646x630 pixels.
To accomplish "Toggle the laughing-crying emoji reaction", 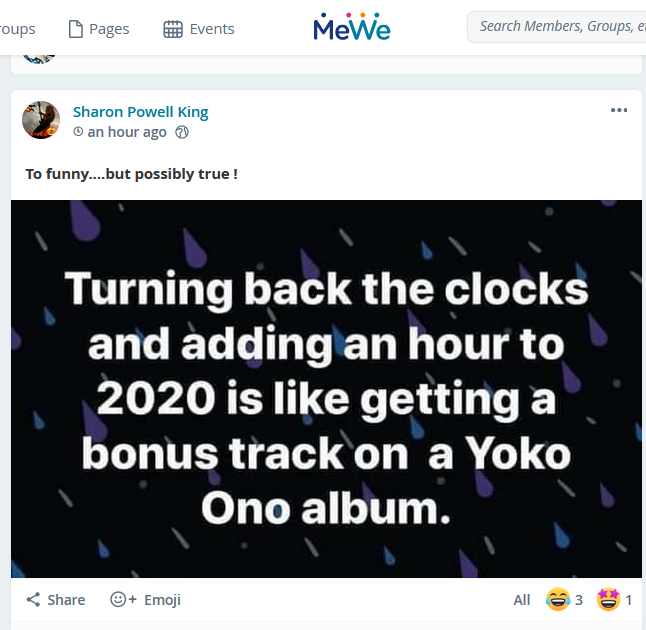I will [557, 600].
